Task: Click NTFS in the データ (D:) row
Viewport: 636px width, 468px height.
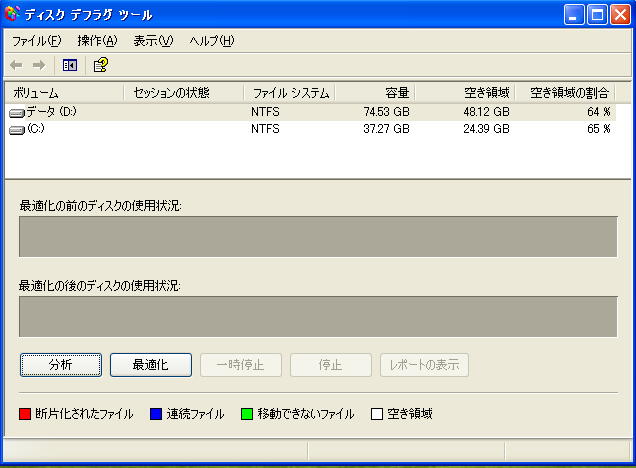Action: click(x=265, y=112)
